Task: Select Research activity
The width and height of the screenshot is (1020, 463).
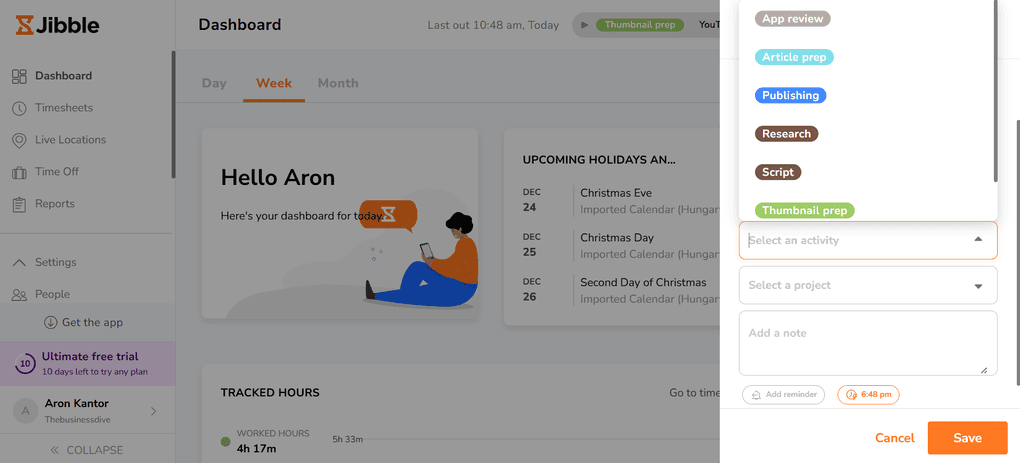Action: pyautogui.click(x=786, y=134)
